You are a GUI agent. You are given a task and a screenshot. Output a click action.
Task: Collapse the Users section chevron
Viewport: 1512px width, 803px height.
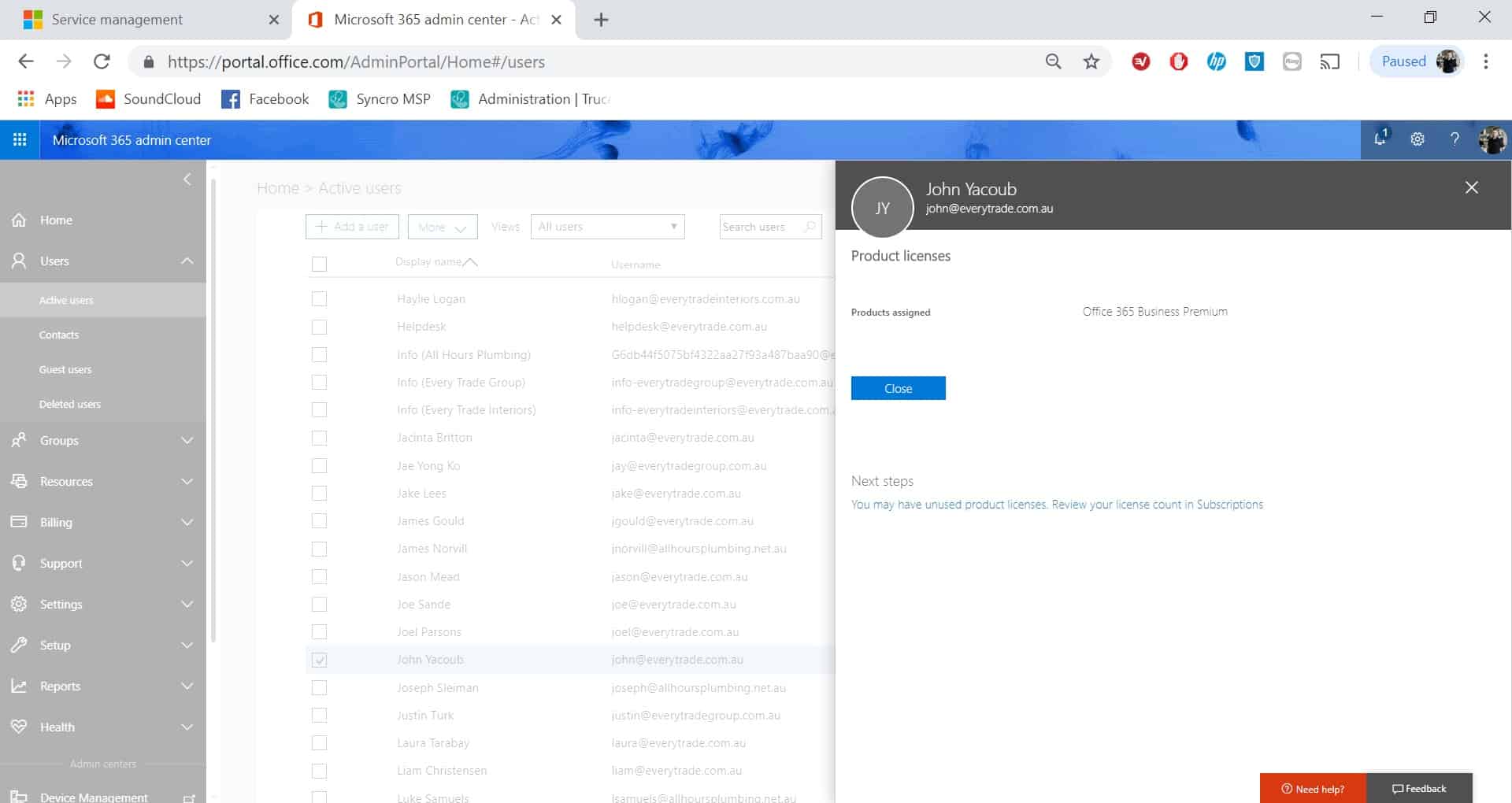click(x=187, y=261)
